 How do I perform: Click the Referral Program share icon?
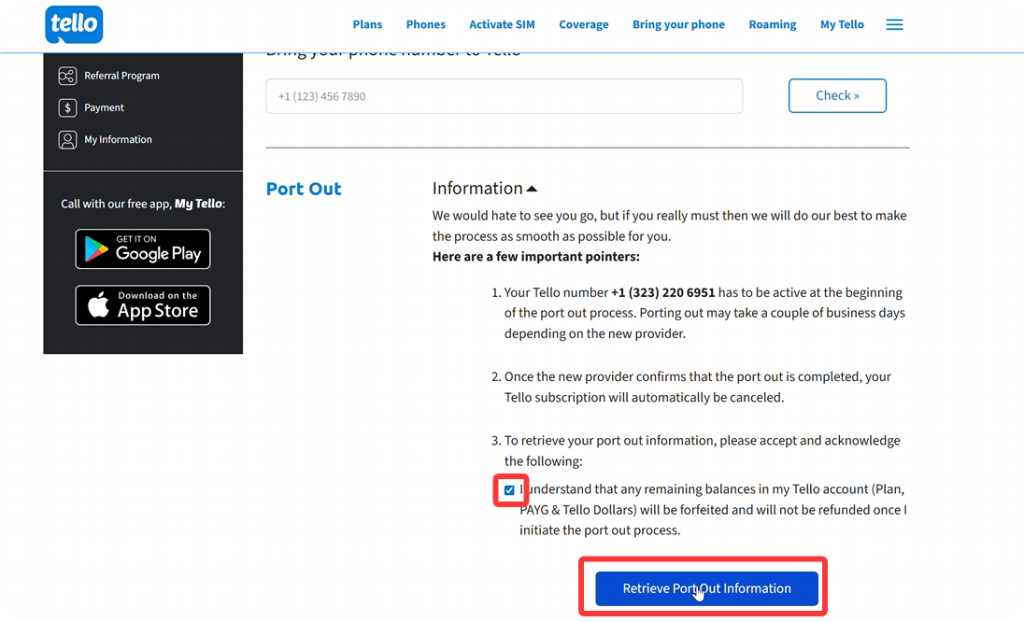tap(67, 76)
